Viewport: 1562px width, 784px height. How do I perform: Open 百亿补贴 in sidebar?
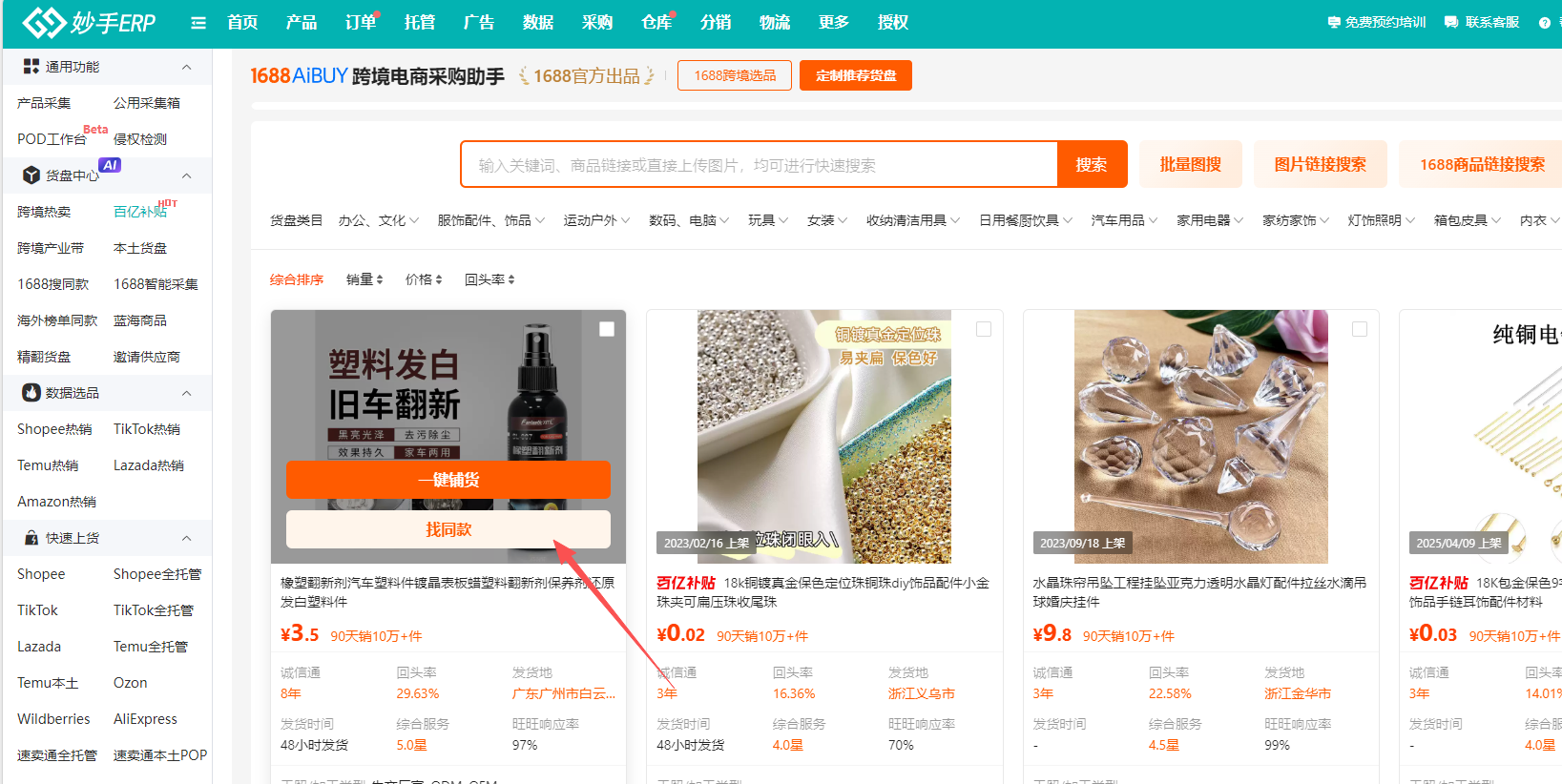(140, 212)
